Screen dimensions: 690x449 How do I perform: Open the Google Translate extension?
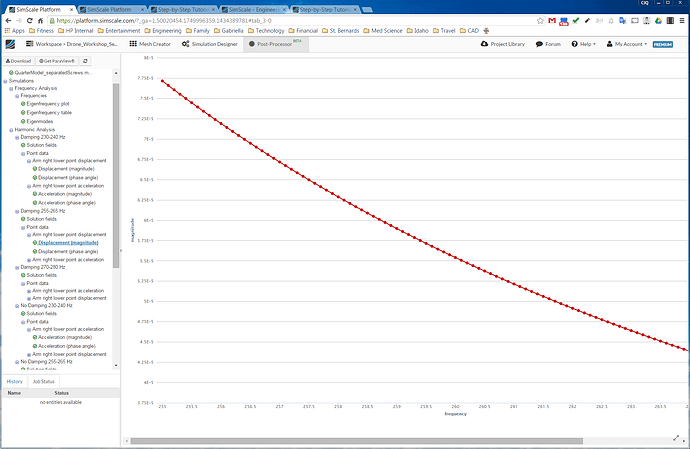click(623, 21)
